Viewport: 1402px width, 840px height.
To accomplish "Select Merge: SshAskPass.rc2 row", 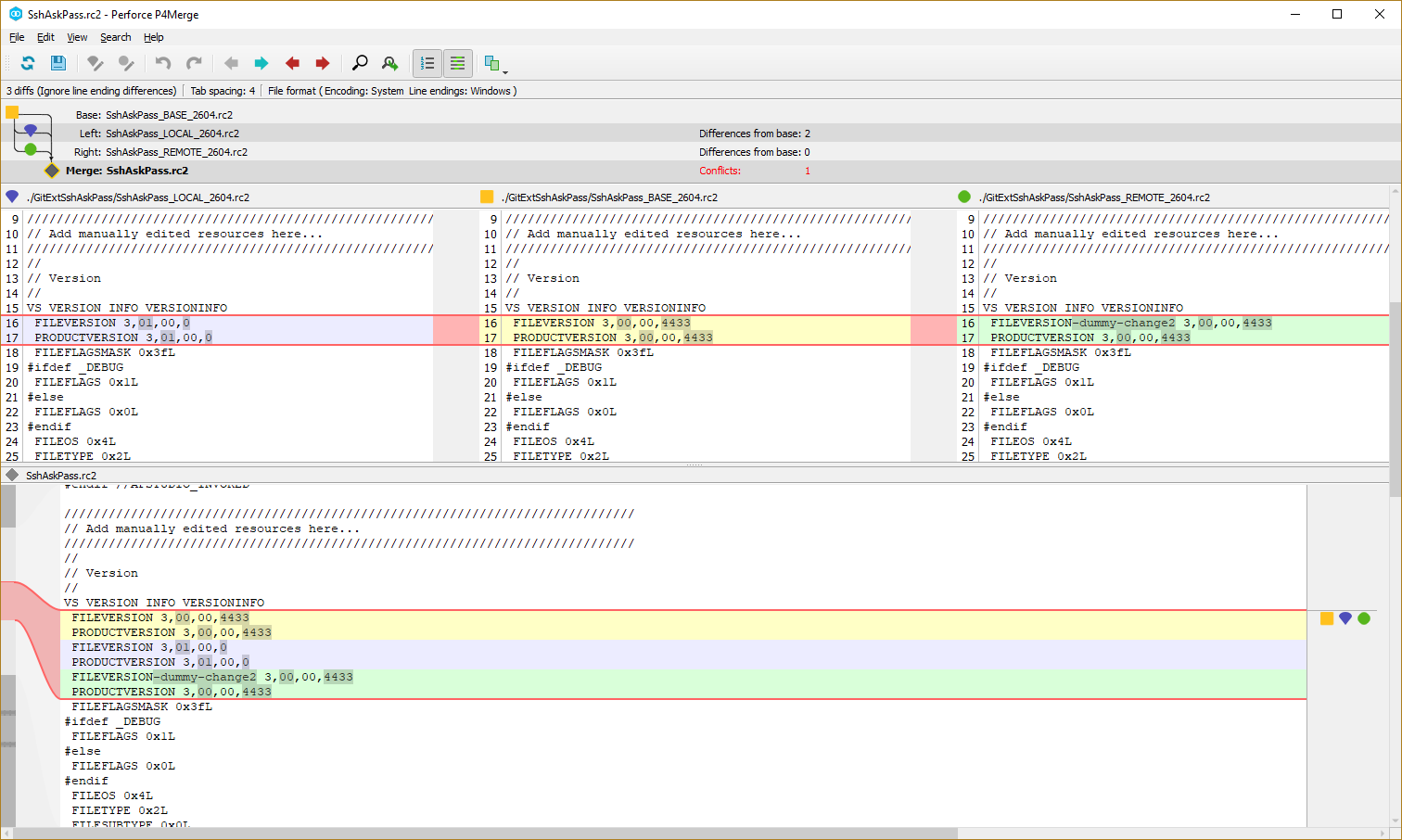I will click(x=700, y=171).
